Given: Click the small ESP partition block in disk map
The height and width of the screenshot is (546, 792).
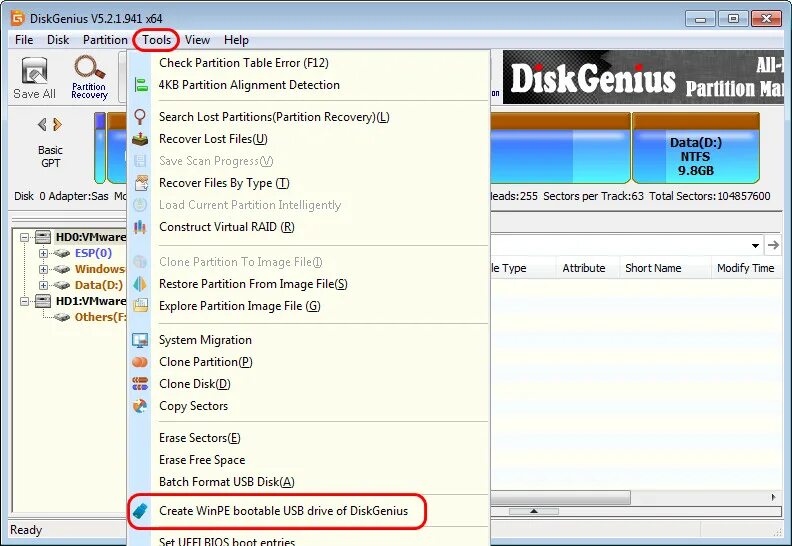Looking at the screenshot, I should [x=100, y=147].
